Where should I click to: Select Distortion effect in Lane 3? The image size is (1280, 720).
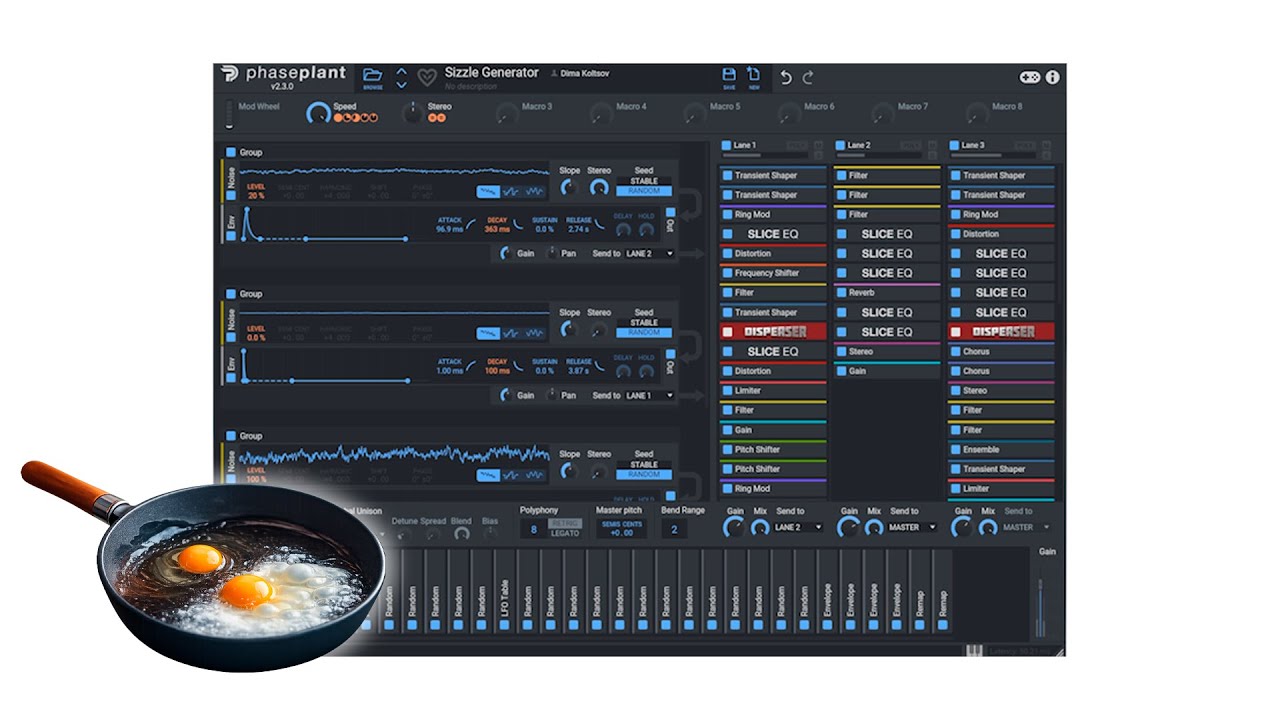(1001, 234)
